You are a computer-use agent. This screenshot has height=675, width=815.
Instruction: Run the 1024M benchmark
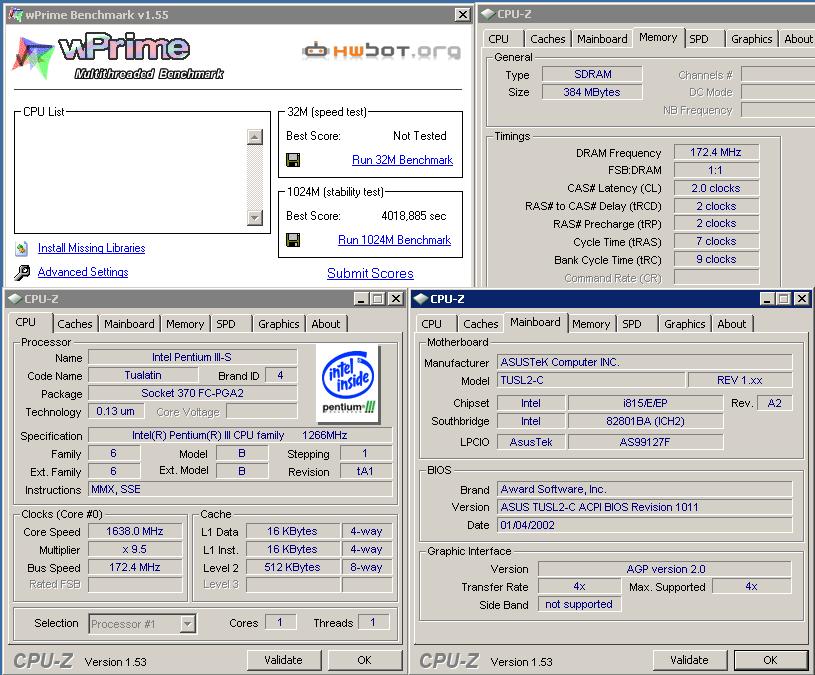point(395,240)
